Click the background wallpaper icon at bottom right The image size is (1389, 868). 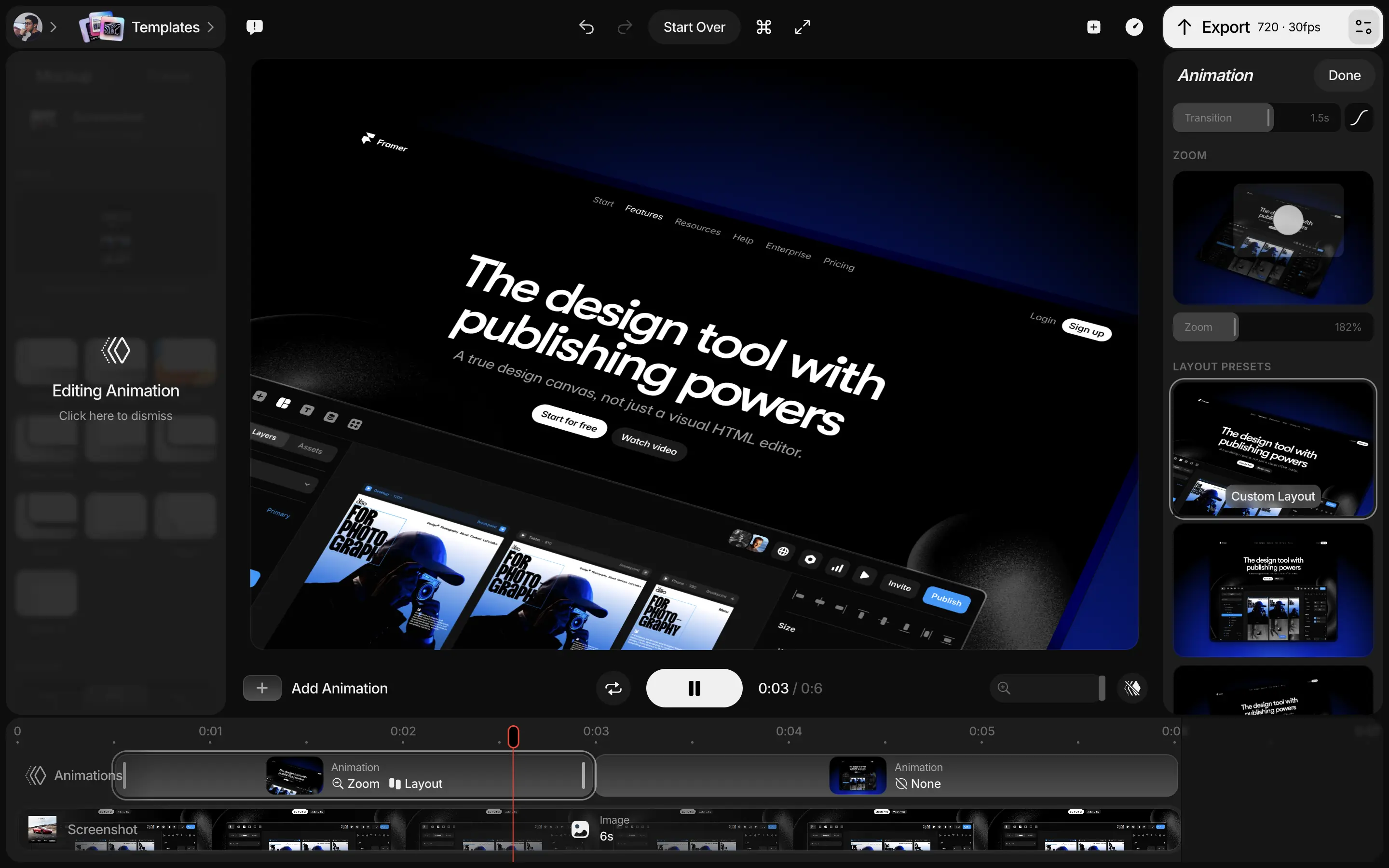pos(1132,688)
